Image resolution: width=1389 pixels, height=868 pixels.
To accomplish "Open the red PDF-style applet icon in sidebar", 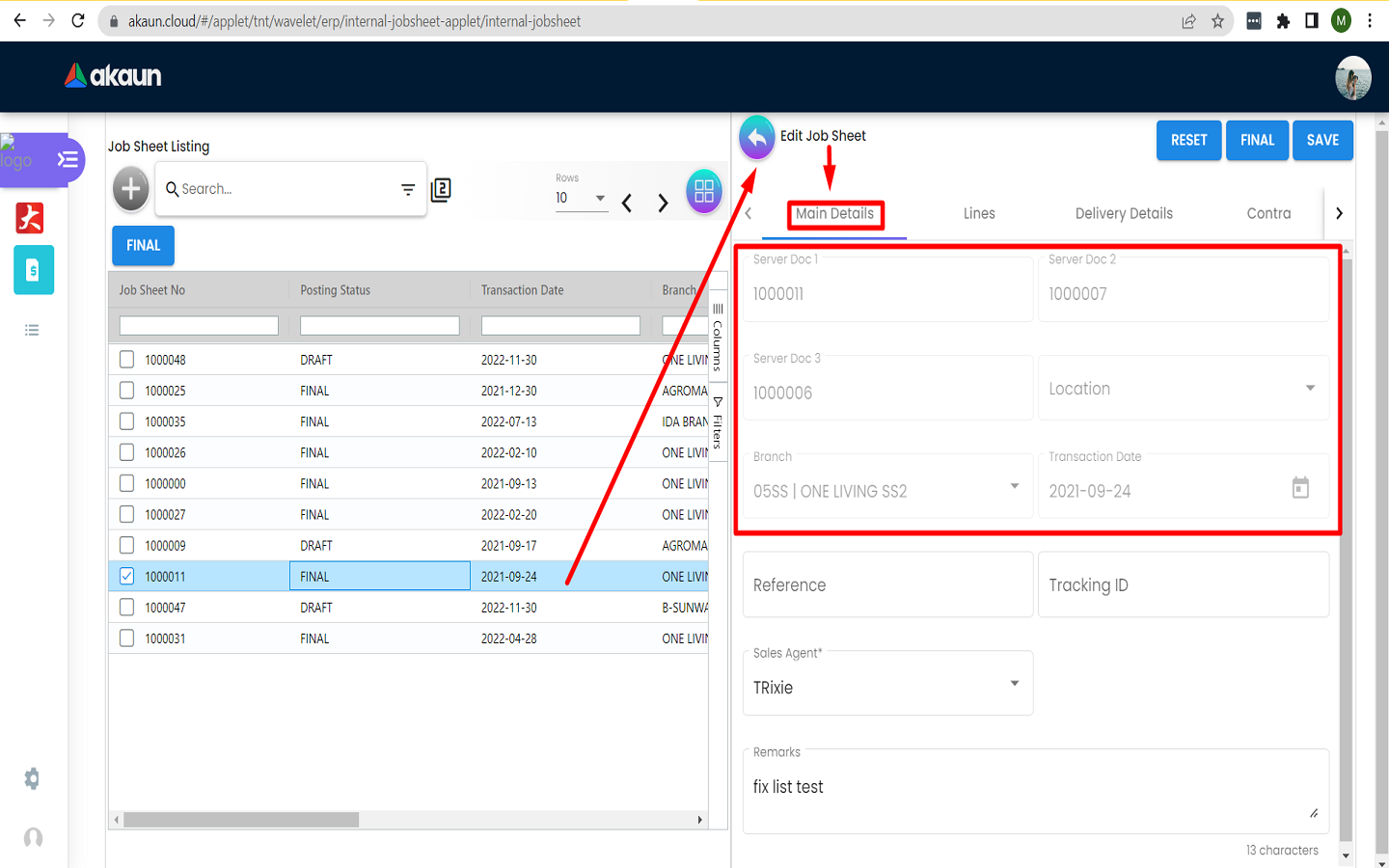I will (x=30, y=218).
